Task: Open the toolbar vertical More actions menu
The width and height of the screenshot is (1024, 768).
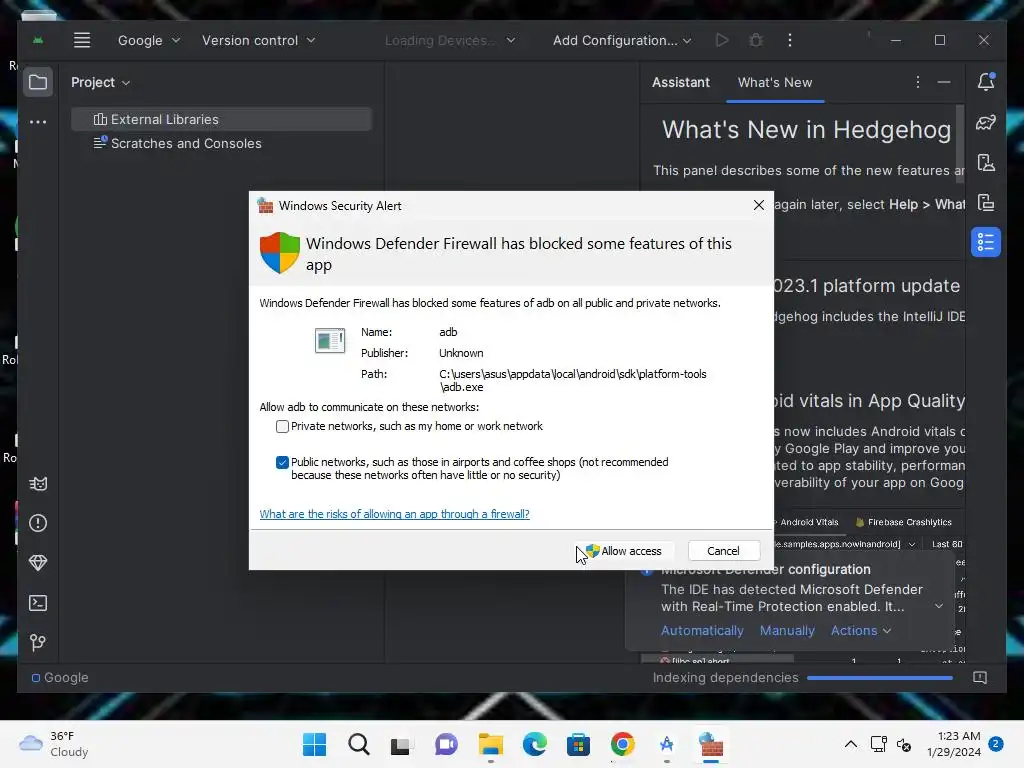Action: click(x=790, y=40)
